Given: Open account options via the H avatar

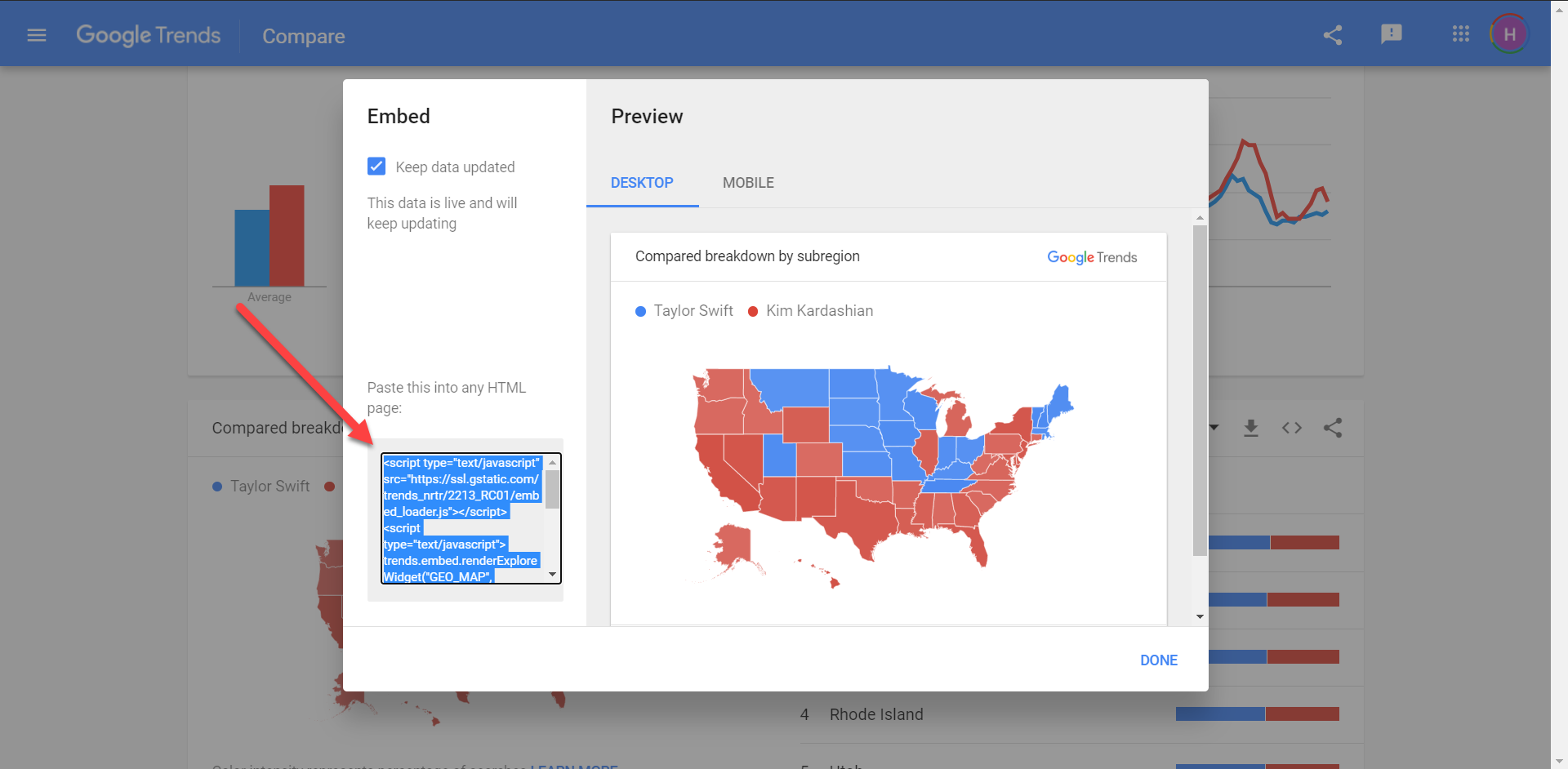Looking at the screenshot, I should [1509, 33].
